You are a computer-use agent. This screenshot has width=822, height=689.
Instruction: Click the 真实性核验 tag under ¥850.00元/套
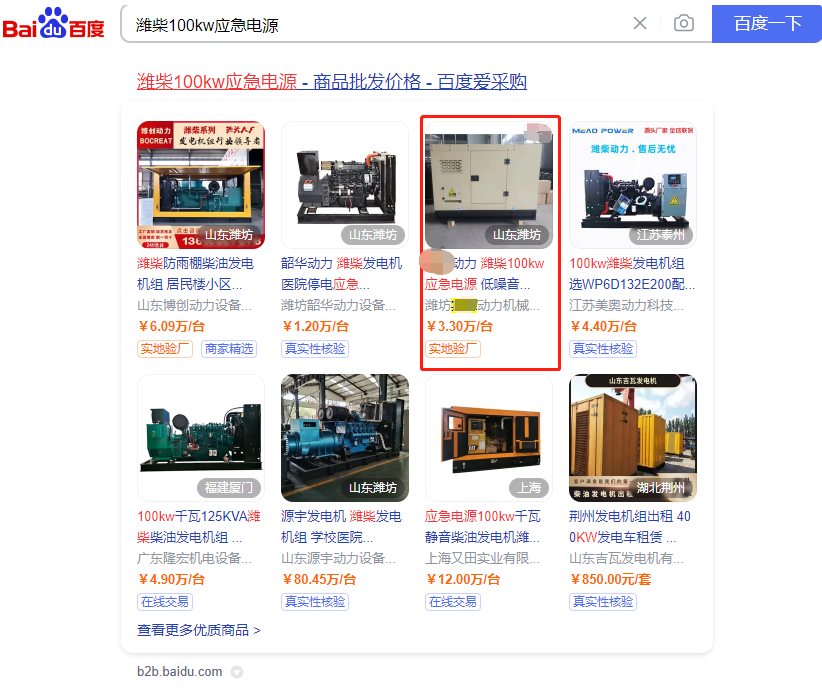point(603,602)
